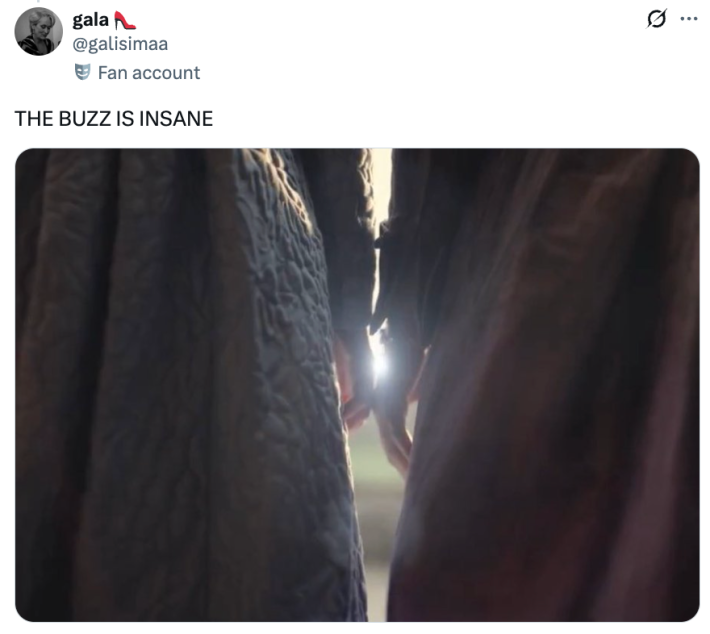Select the tweet text THE BUZZ IS INSANE
This screenshot has width=710, height=634.
[114, 119]
